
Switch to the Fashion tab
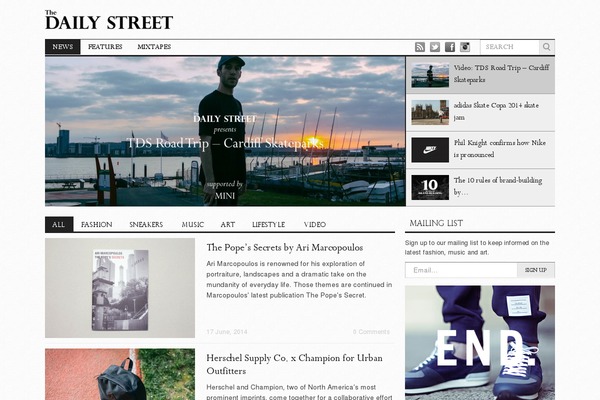96,225
